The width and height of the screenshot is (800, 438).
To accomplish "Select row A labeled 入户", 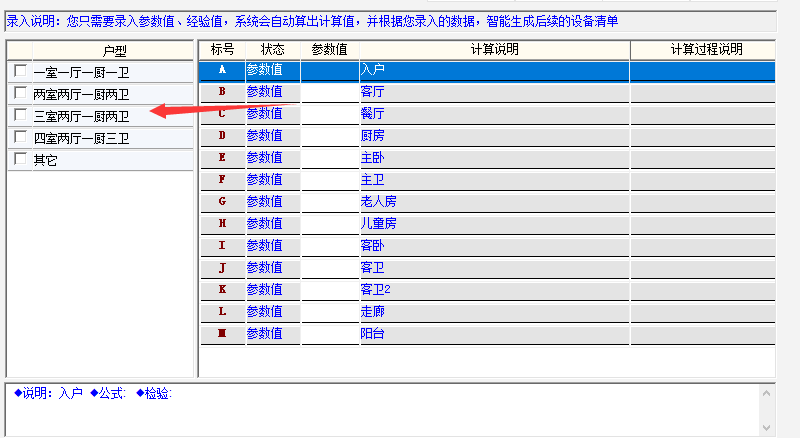I will [488, 70].
